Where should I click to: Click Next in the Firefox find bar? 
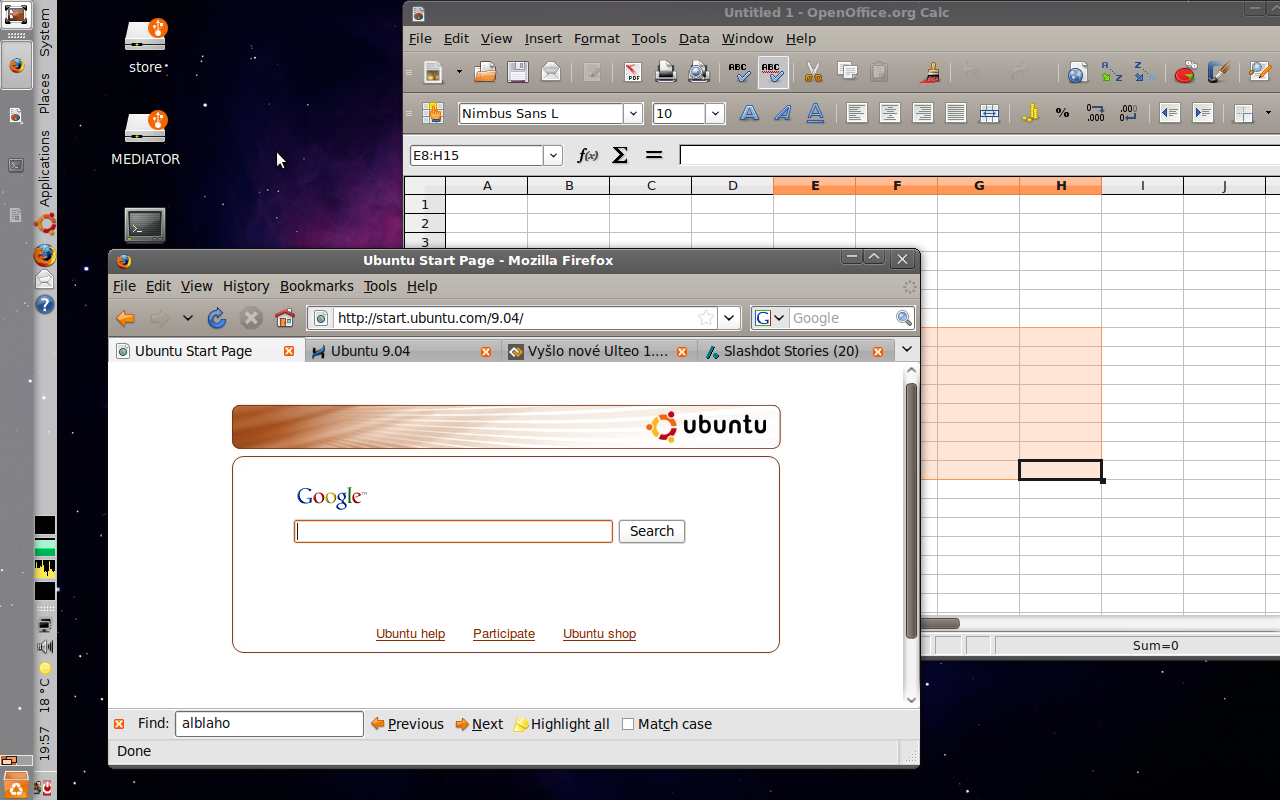(479, 724)
